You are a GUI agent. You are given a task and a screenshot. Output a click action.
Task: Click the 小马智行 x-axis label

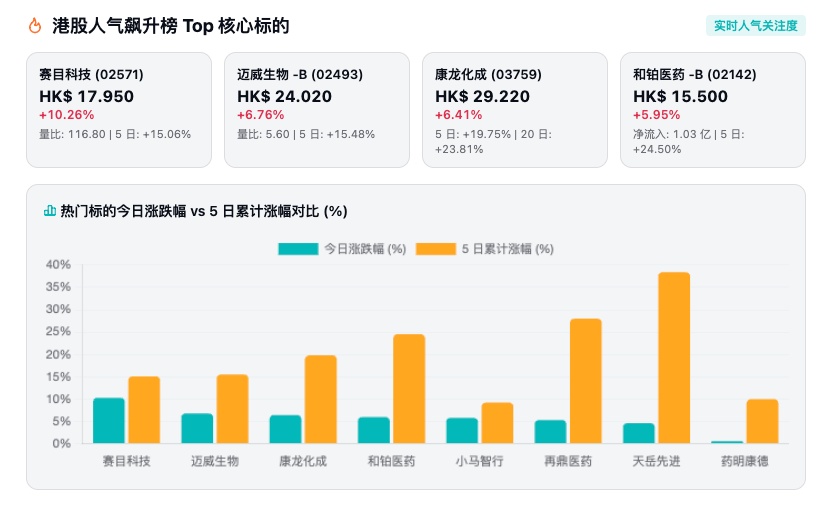click(x=480, y=461)
